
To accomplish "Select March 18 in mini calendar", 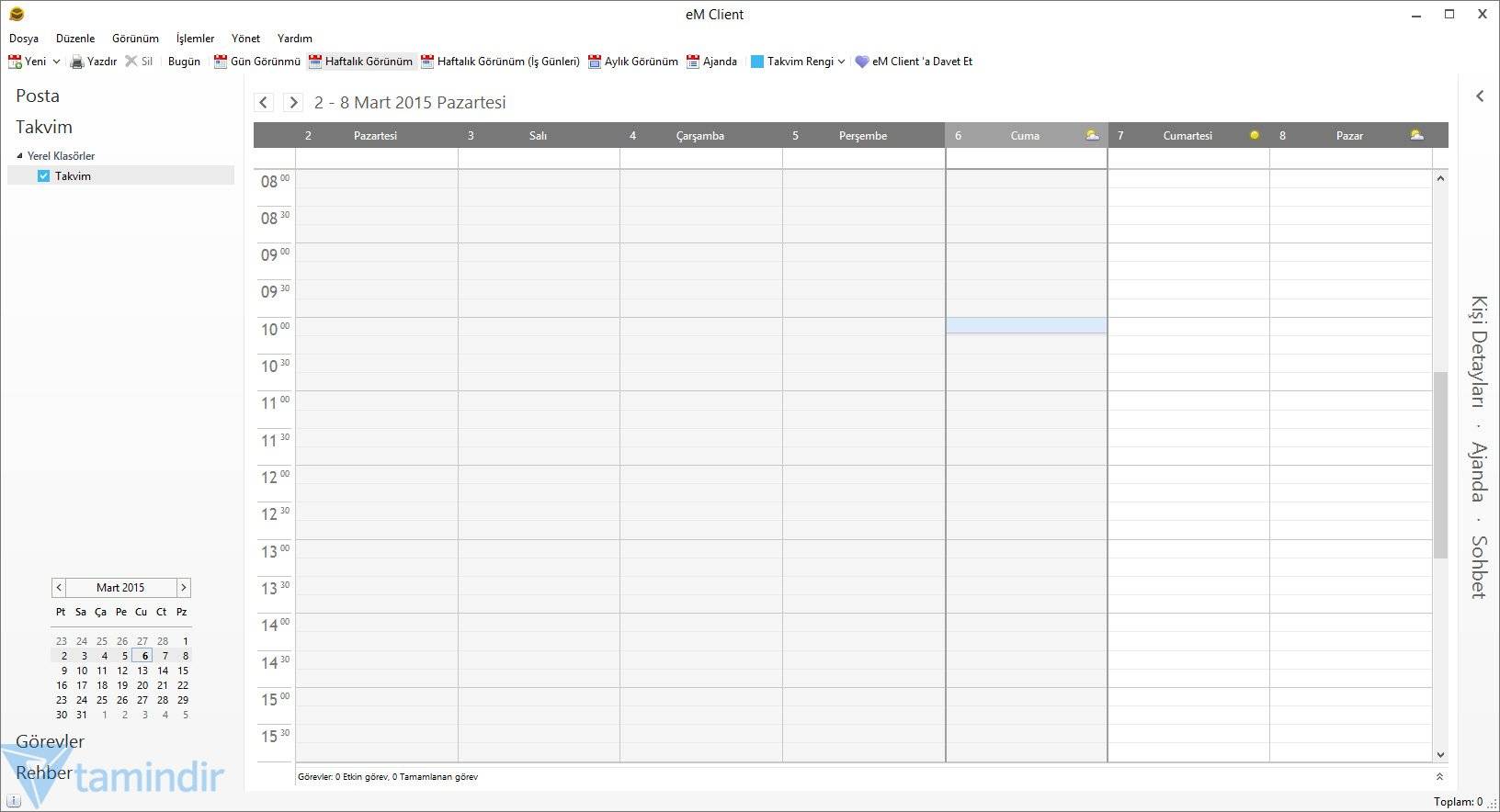I will pyautogui.click(x=102, y=685).
